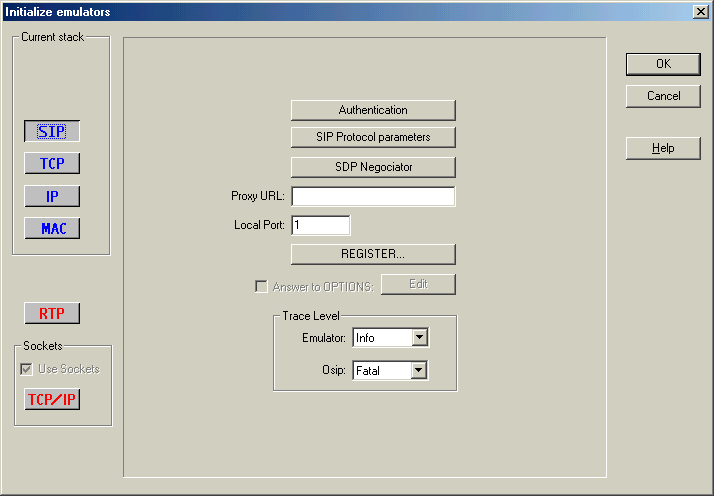Focus the Proxy URL input field
714x496 pixels.
pyautogui.click(x=373, y=196)
